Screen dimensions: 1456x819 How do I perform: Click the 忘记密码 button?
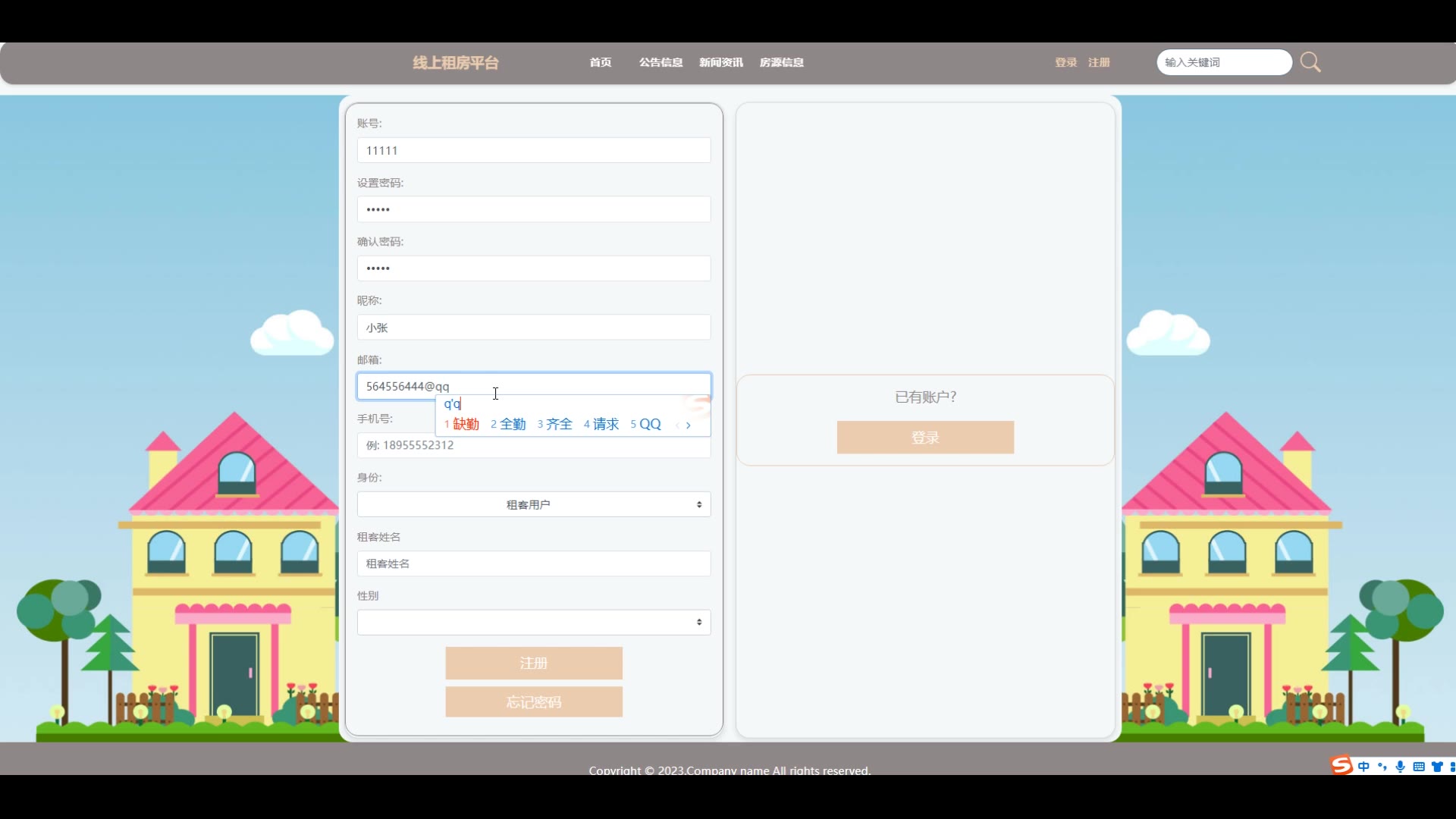533,702
